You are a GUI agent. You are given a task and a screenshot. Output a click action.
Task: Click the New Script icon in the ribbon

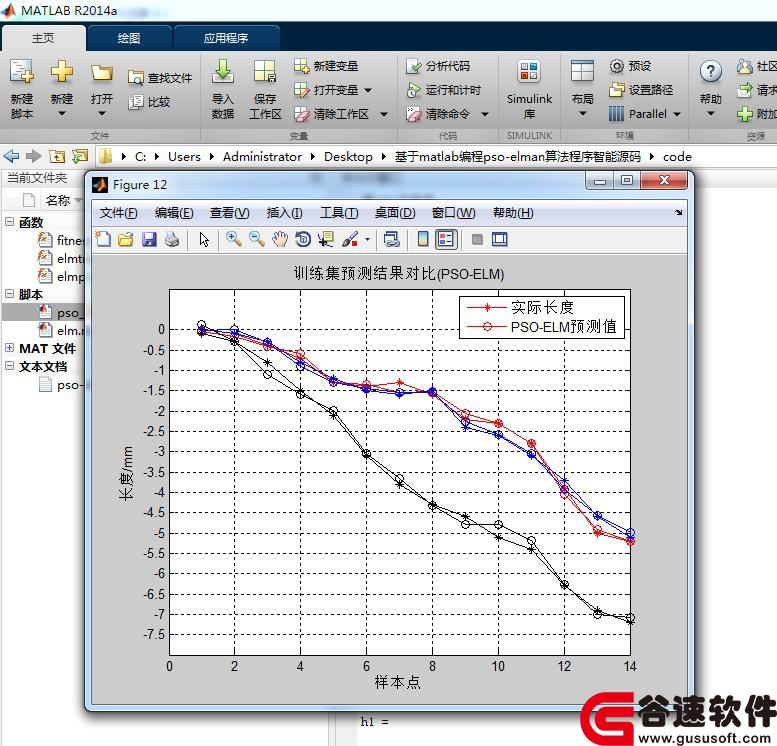click(22, 71)
